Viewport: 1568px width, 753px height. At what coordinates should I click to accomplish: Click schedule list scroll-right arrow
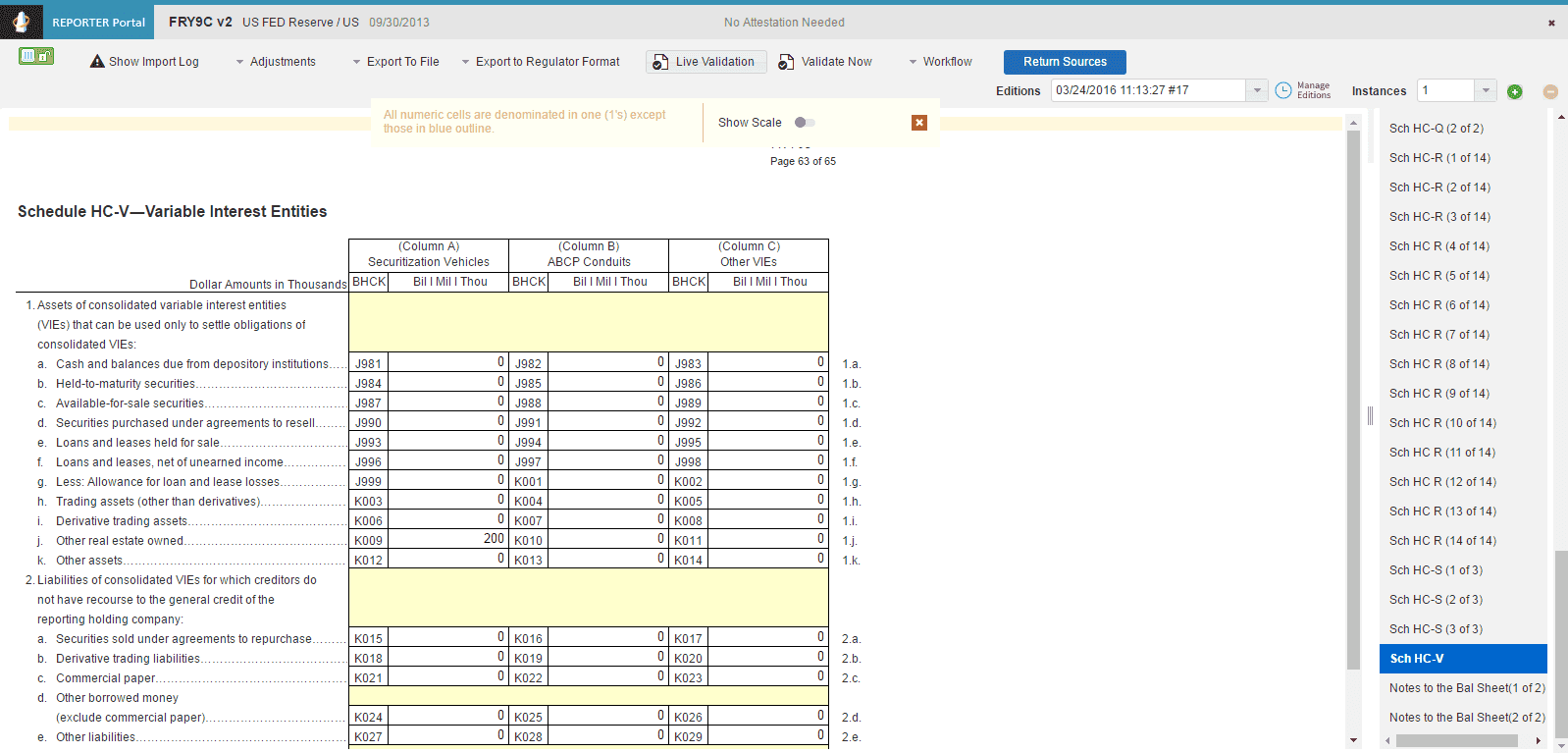(1539, 741)
